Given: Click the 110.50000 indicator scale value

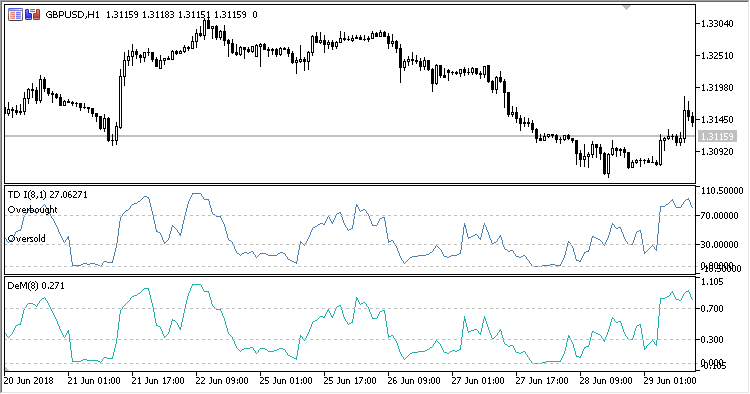Looking at the screenshot, I should [x=722, y=191].
